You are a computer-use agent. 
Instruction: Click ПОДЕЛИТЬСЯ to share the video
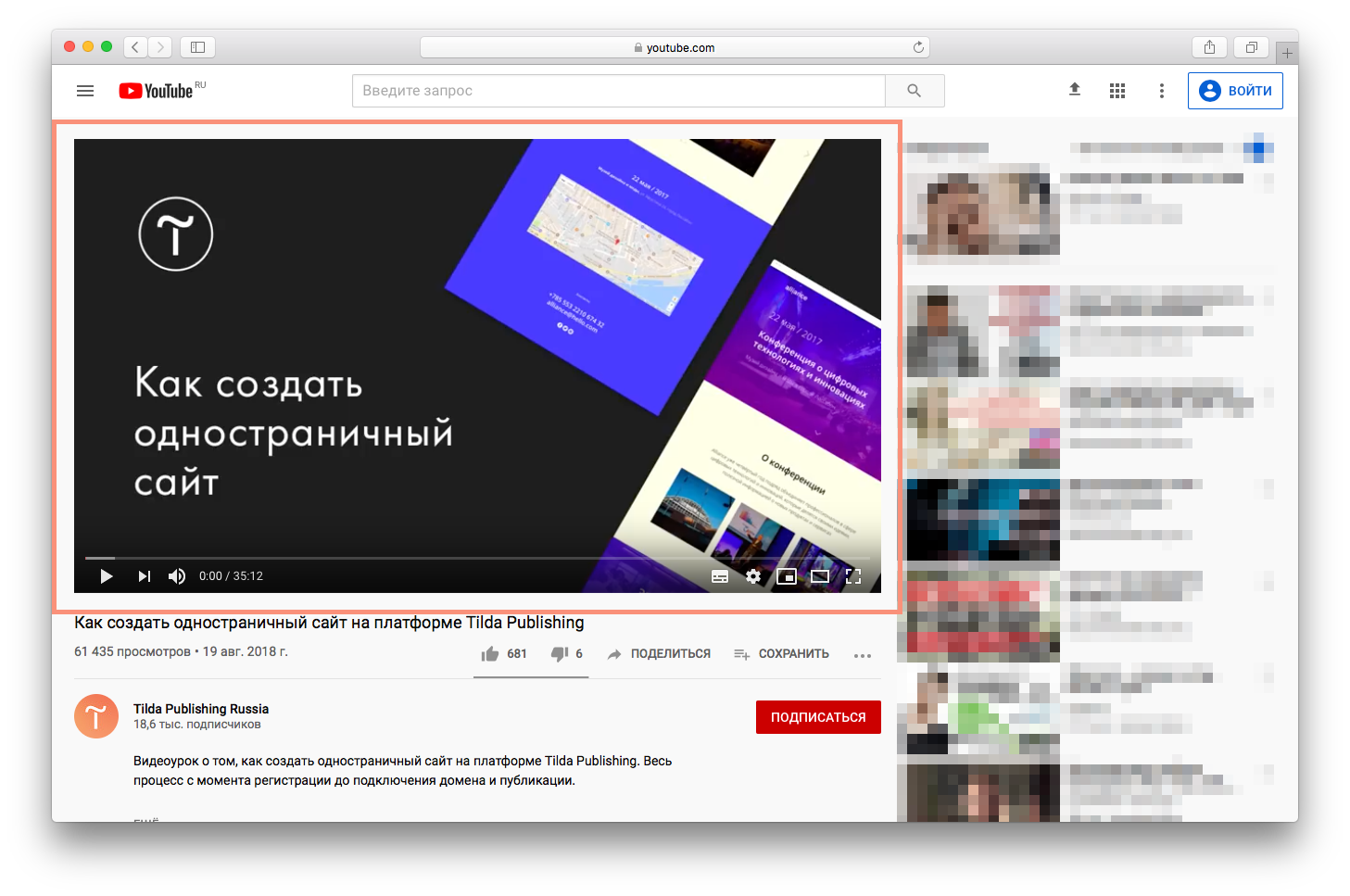(x=659, y=653)
